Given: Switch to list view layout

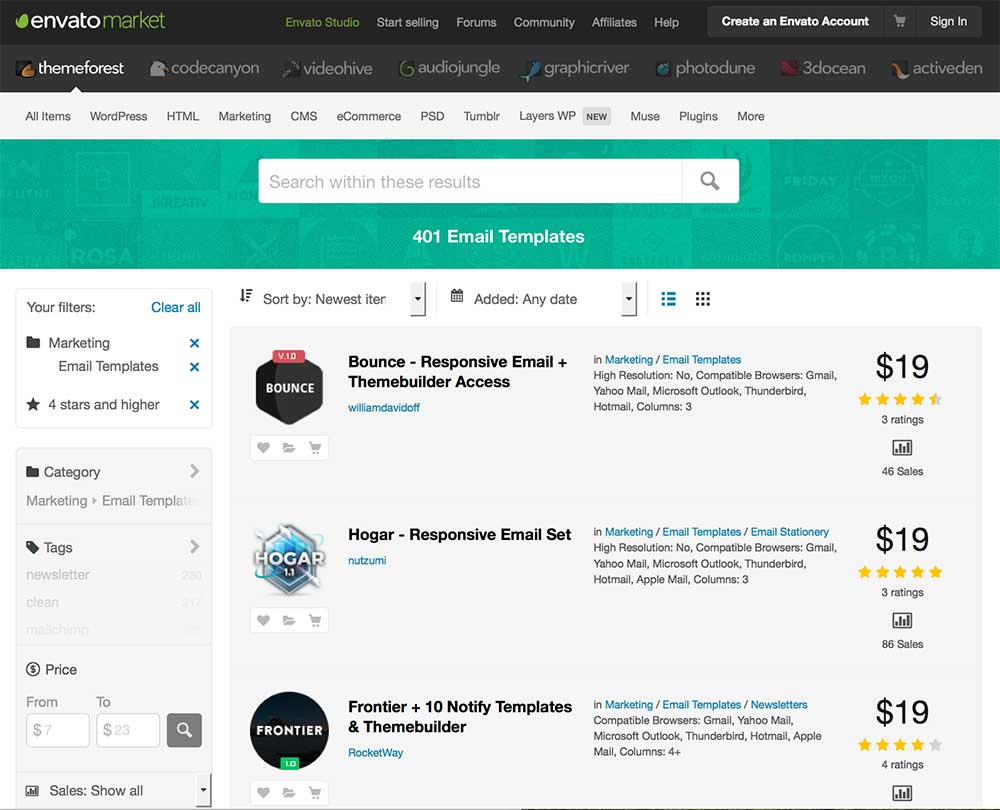Looking at the screenshot, I should point(668,298).
